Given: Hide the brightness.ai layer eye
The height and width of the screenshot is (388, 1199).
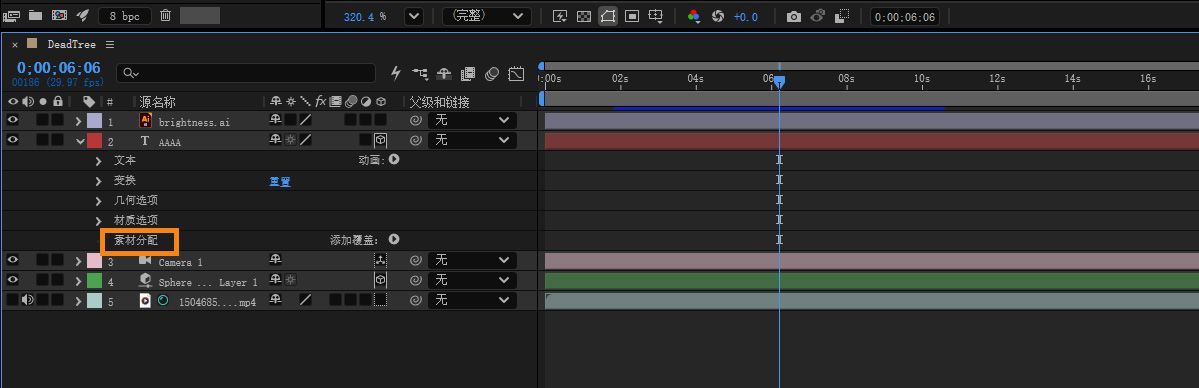Looking at the screenshot, I should [x=13, y=120].
